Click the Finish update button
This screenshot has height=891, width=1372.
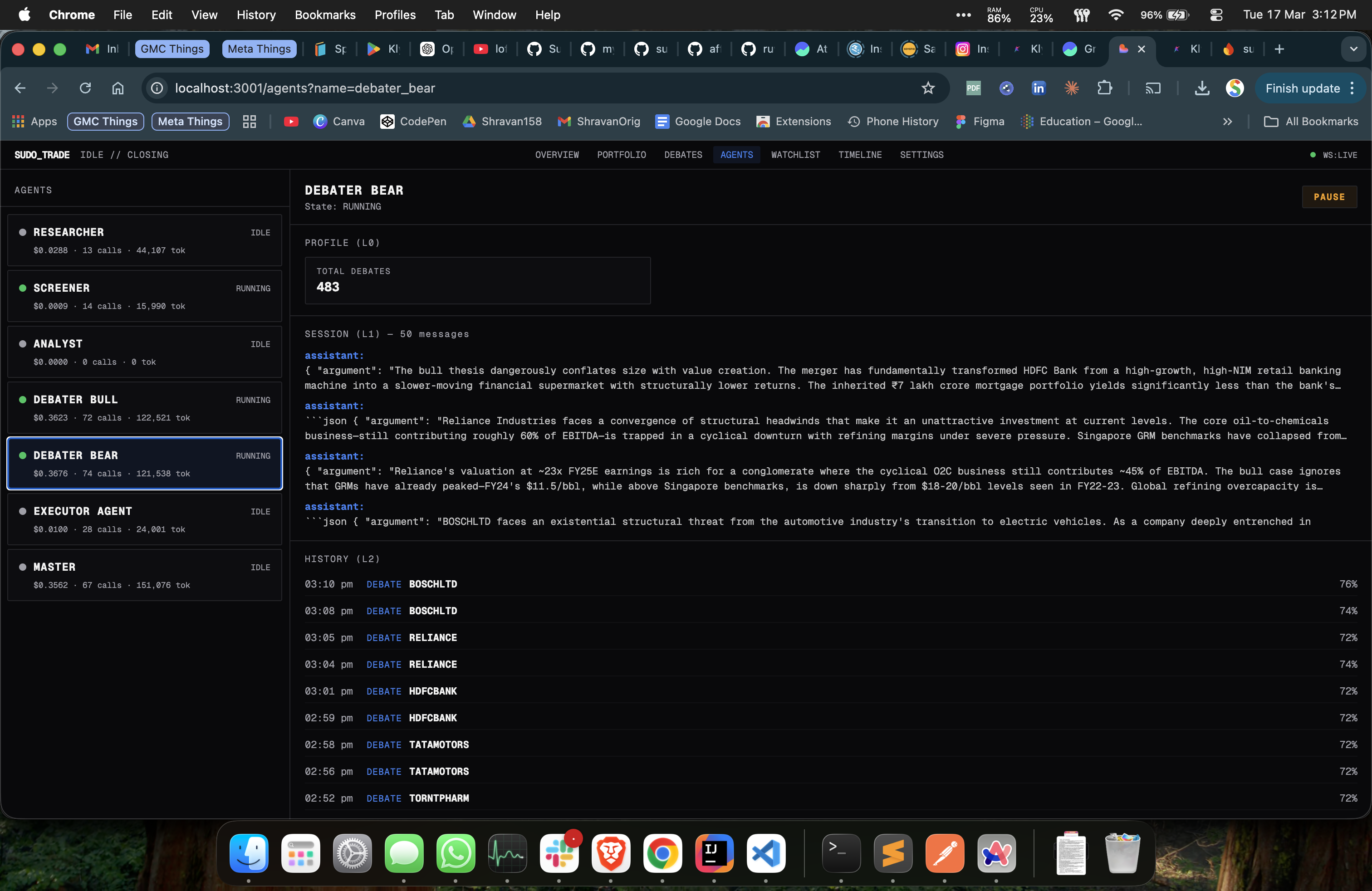click(1302, 88)
